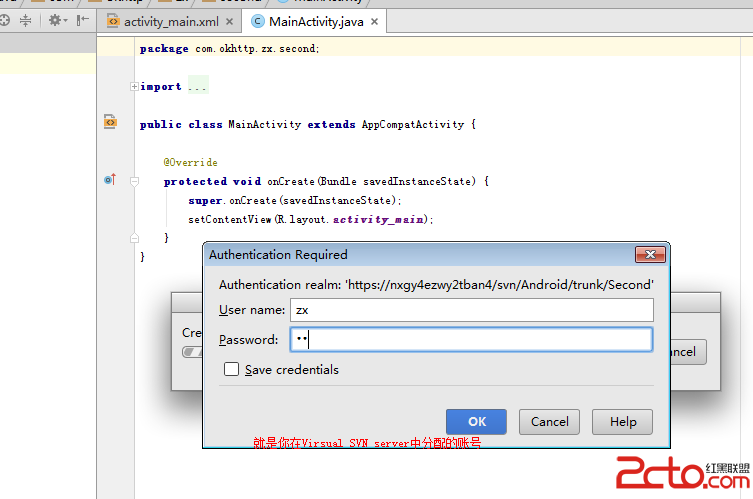Close the MainActivity.java tab
This screenshot has width=753, height=499.
pyautogui.click(x=375, y=22)
